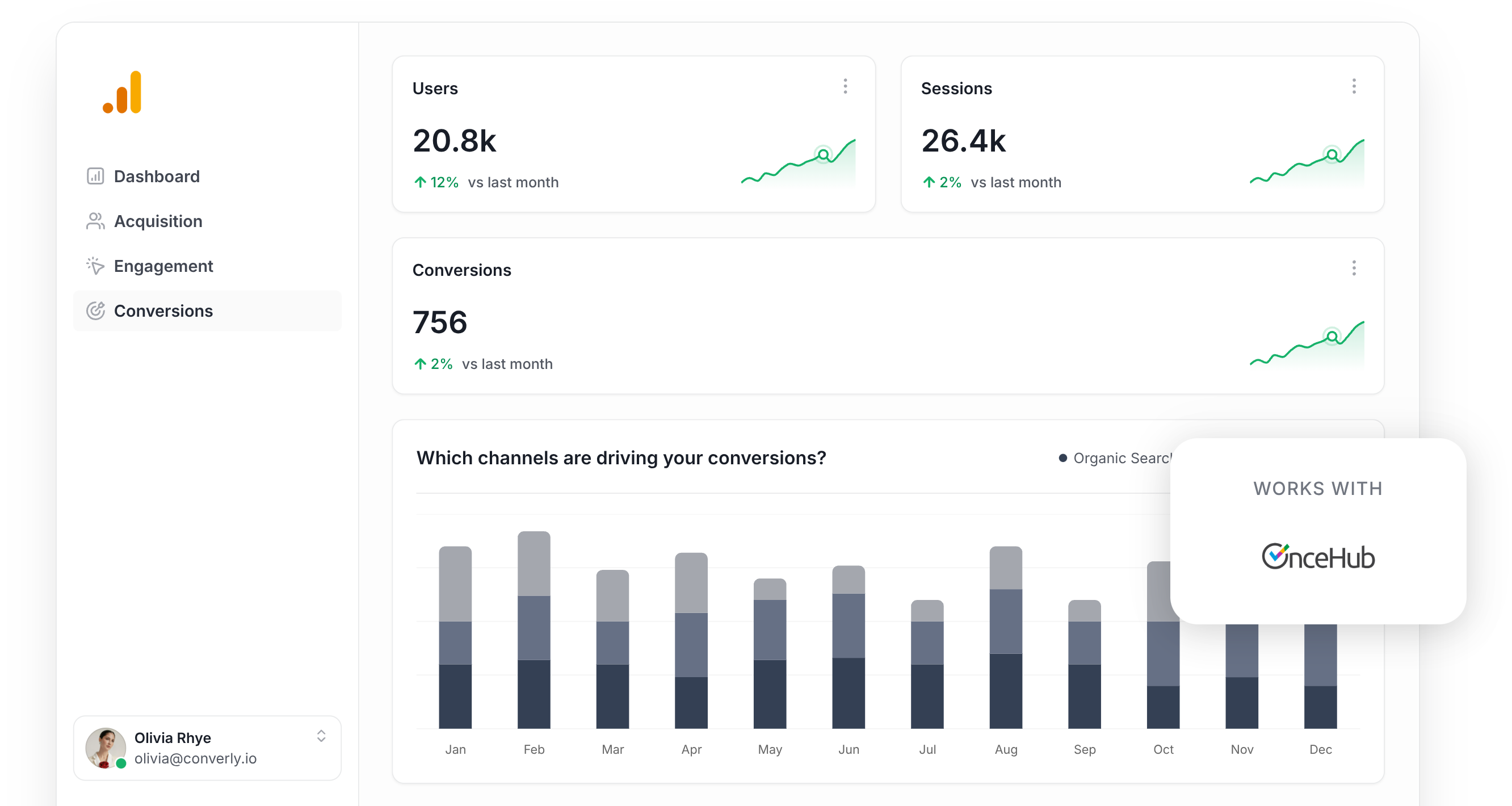Select the Dashboard sidebar icon
The image size is (1512, 806).
[95, 176]
